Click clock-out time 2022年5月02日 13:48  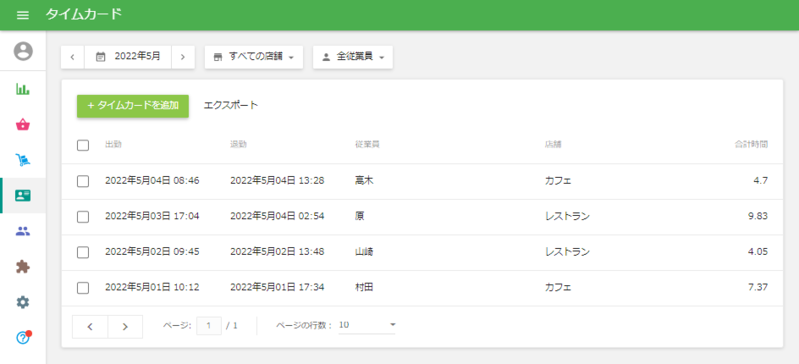coord(277,252)
